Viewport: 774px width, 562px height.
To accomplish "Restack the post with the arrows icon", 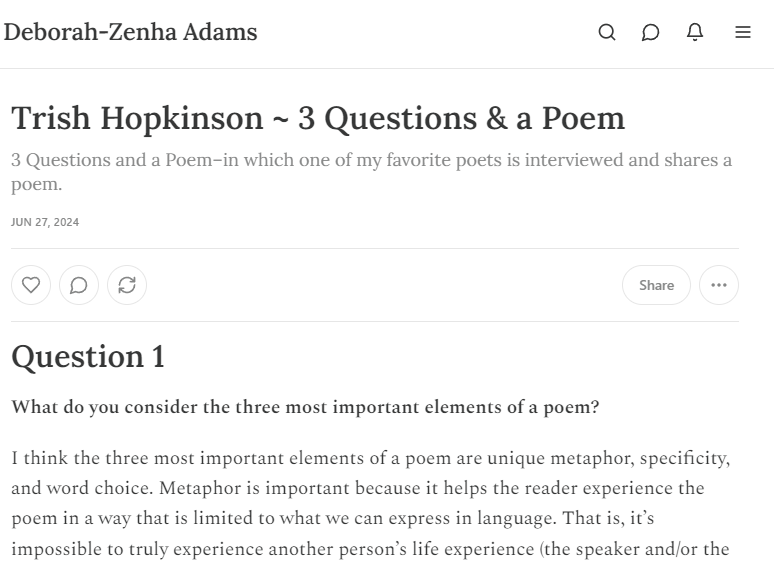I will (127, 285).
